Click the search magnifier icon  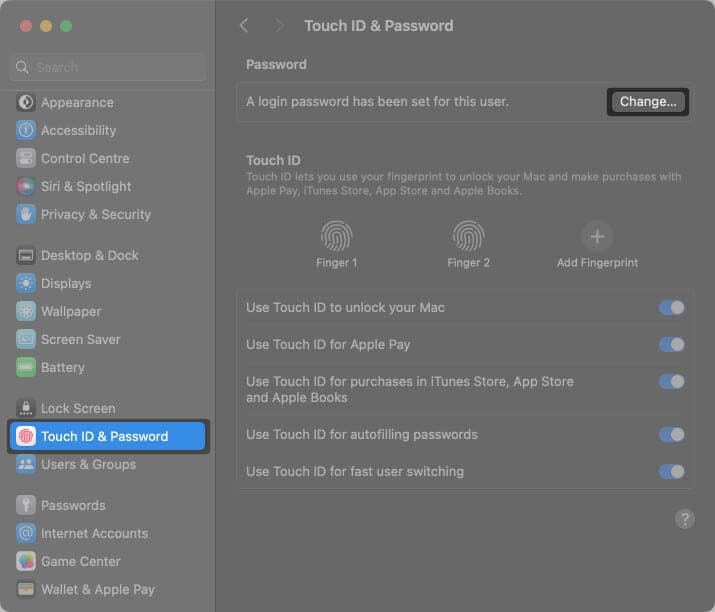click(x=22, y=67)
